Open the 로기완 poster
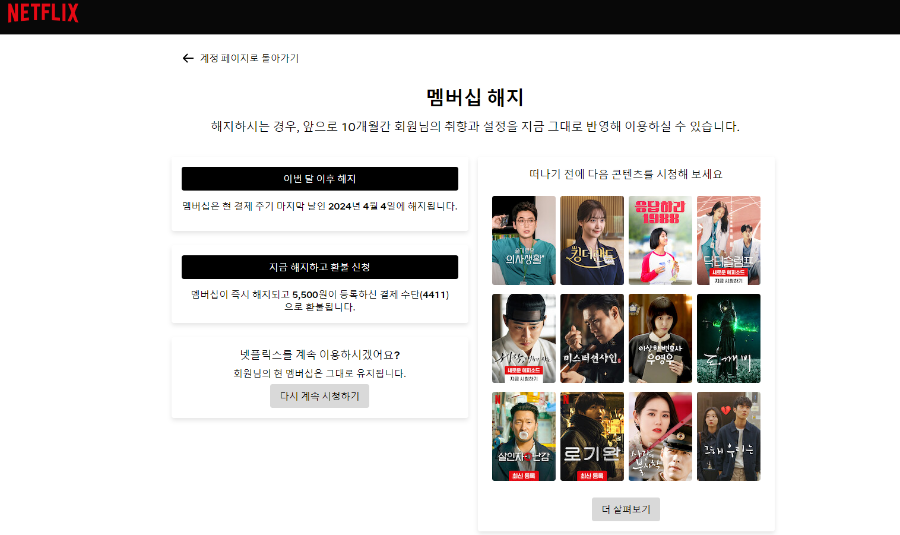Screen dimensions: 900x535 coord(592,436)
